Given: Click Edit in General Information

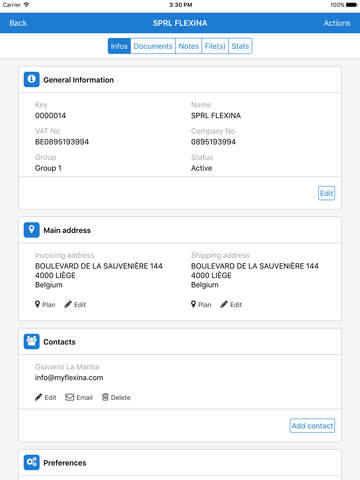Looking at the screenshot, I should tap(326, 193).
